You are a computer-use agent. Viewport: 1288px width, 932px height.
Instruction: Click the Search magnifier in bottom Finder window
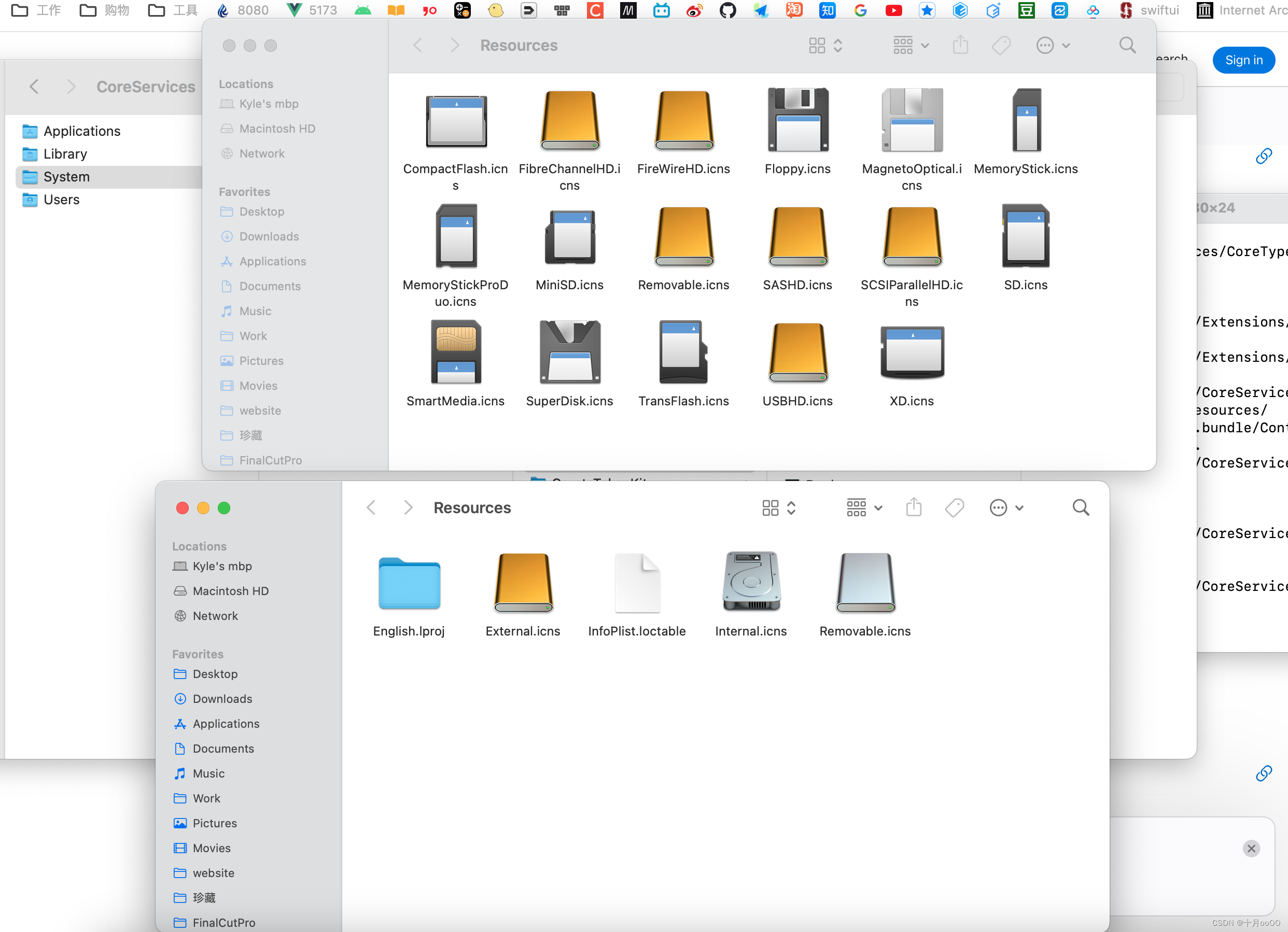(1080, 507)
